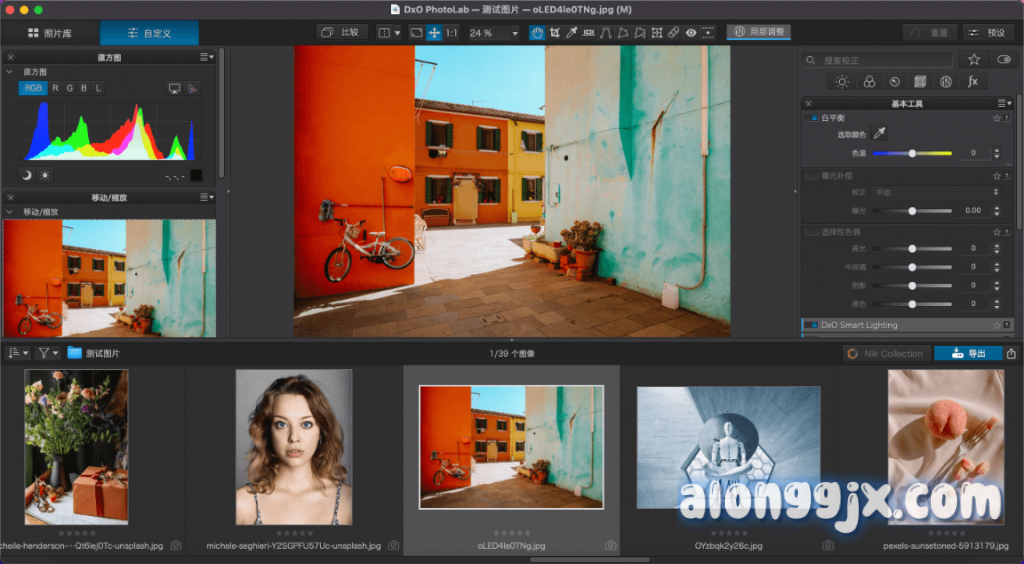The width and height of the screenshot is (1024, 564).
Task: Select the horizon straighten tool
Action: [x=588, y=33]
